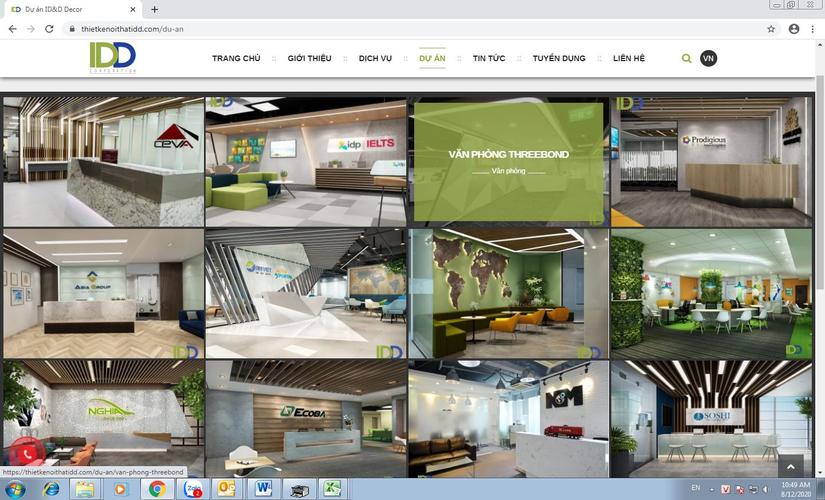Open a new browser tab
The width and height of the screenshot is (825, 500).
pyautogui.click(x=154, y=9)
